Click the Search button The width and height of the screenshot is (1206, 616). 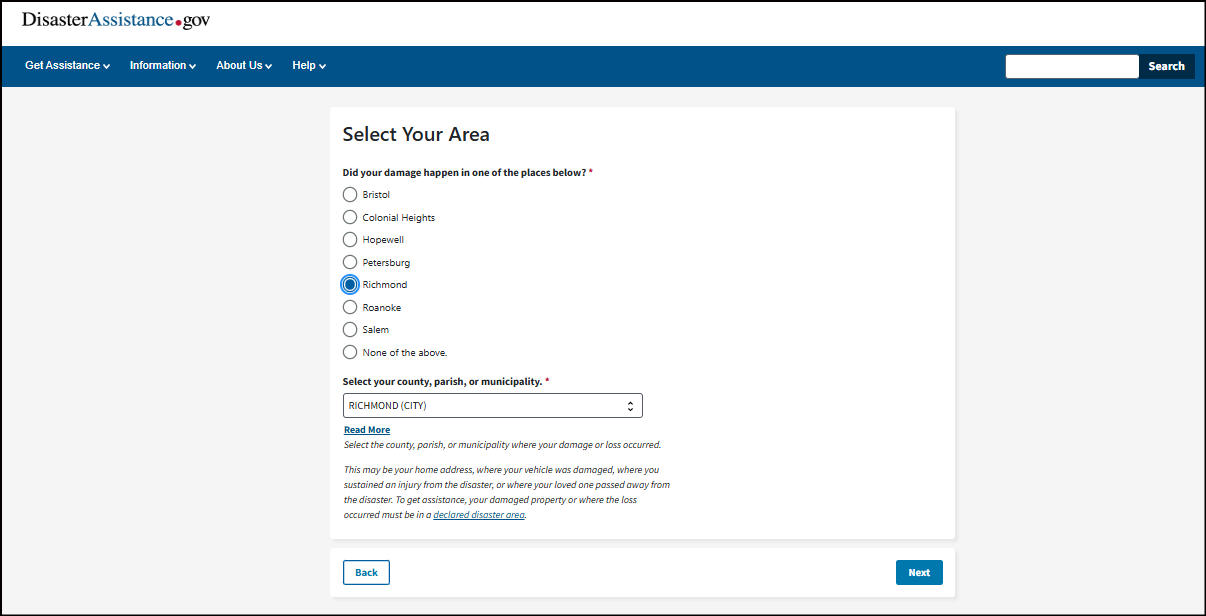pos(1166,66)
